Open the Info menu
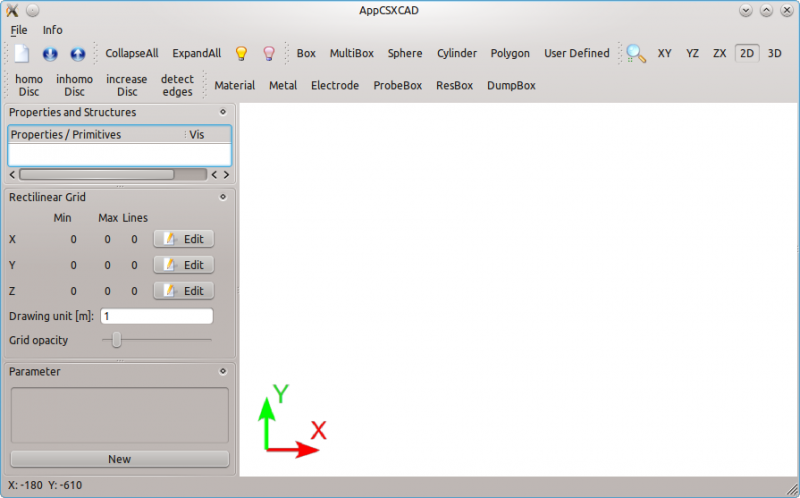Image resolution: width=800 pixels, height=498 pixels. coord(52,30)
